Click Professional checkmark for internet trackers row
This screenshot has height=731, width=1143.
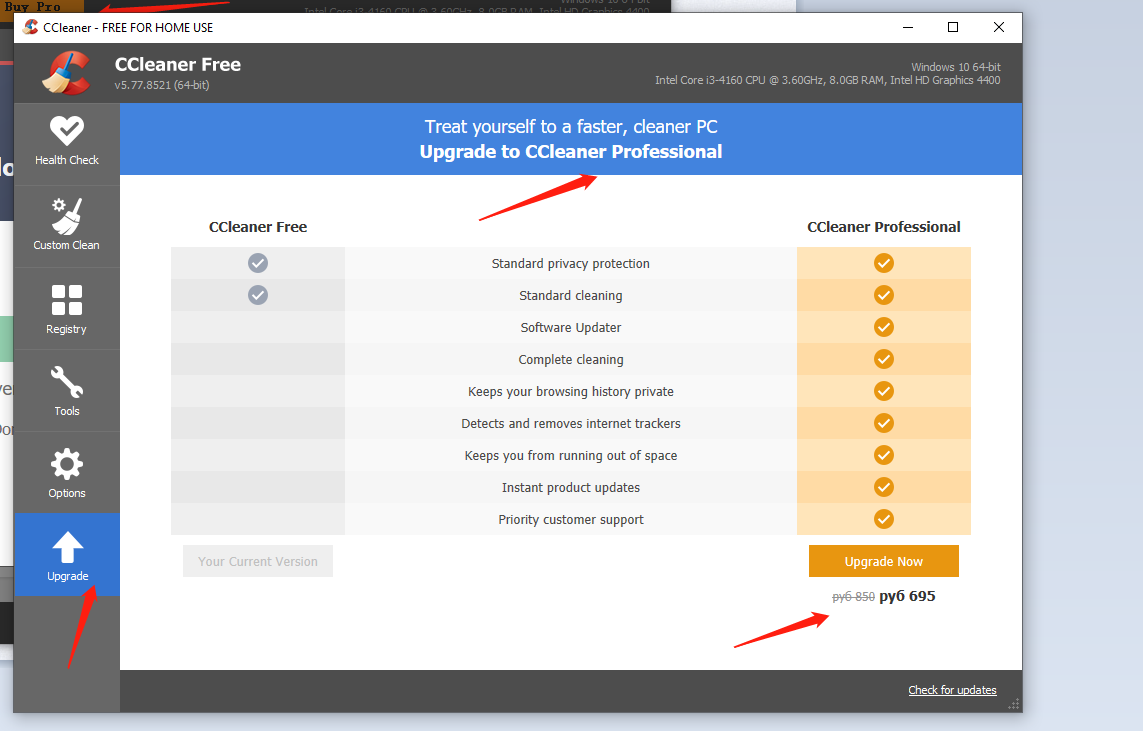[x=883, y=423]
